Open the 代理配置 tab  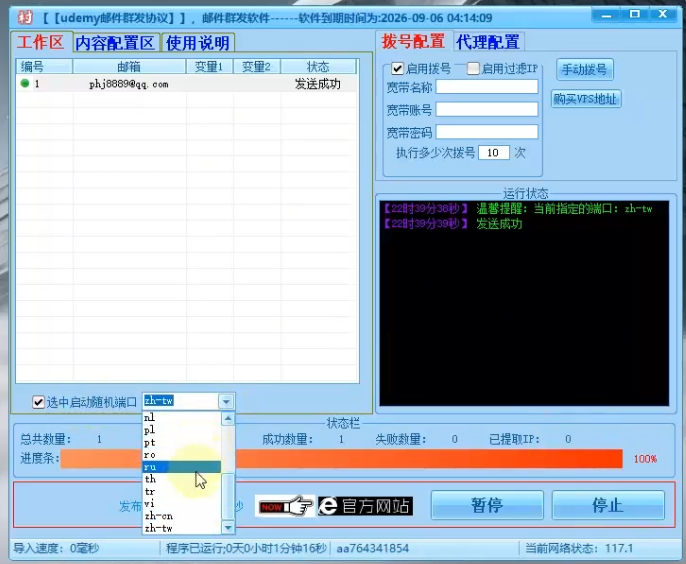click(x=488, y=42)
